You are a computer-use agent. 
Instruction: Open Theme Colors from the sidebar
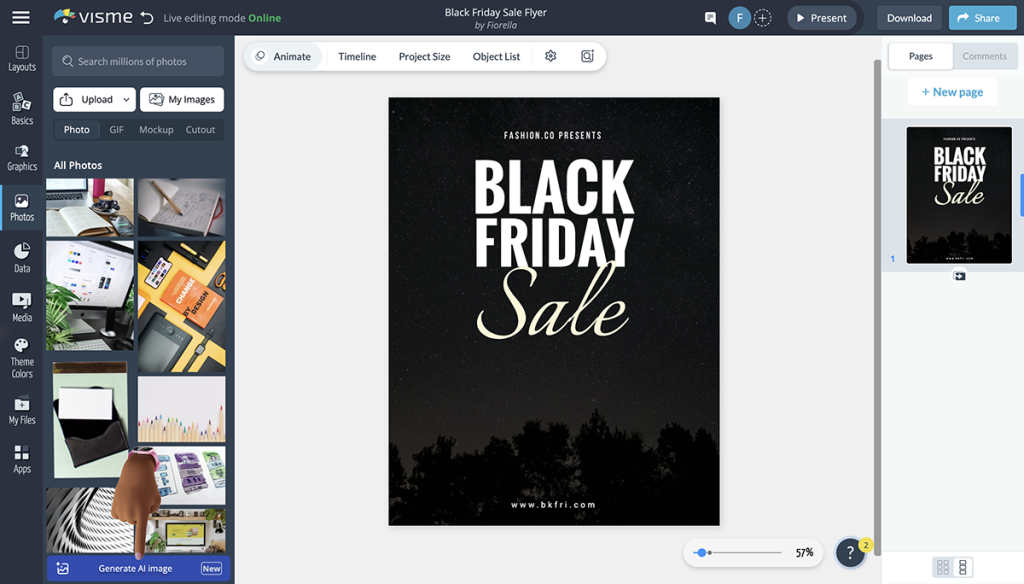(x=21, y=356)
